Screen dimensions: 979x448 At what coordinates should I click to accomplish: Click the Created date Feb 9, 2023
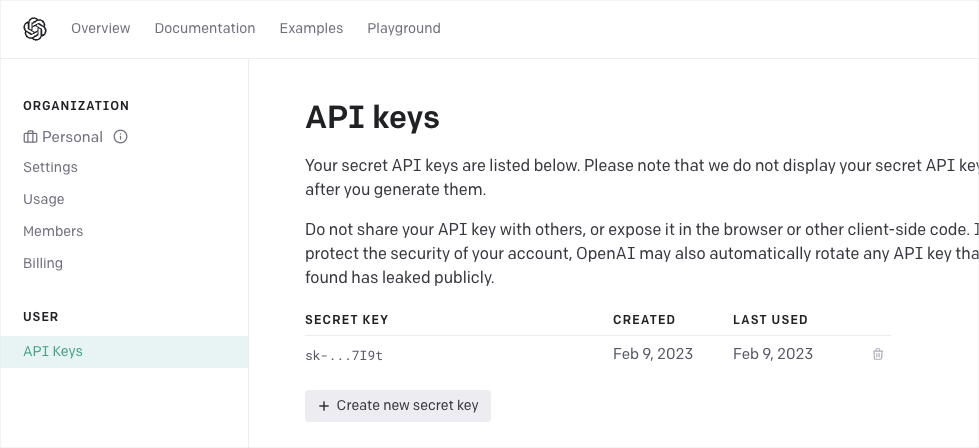pyautogui.click(x=652, y=354)
